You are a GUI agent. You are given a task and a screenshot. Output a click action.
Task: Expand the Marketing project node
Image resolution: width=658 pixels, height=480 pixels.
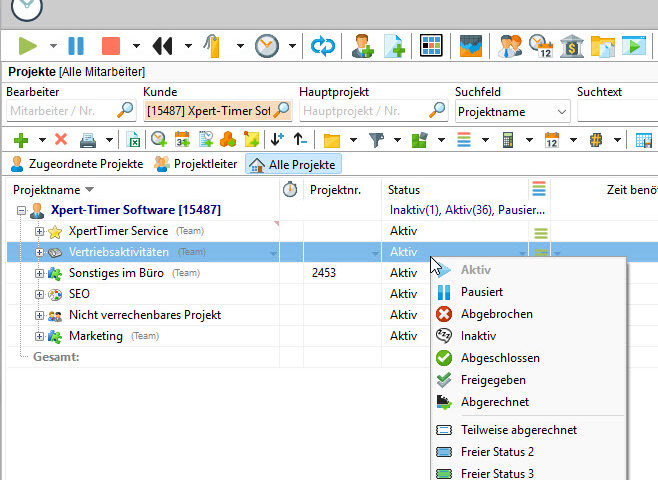[39, 336]
